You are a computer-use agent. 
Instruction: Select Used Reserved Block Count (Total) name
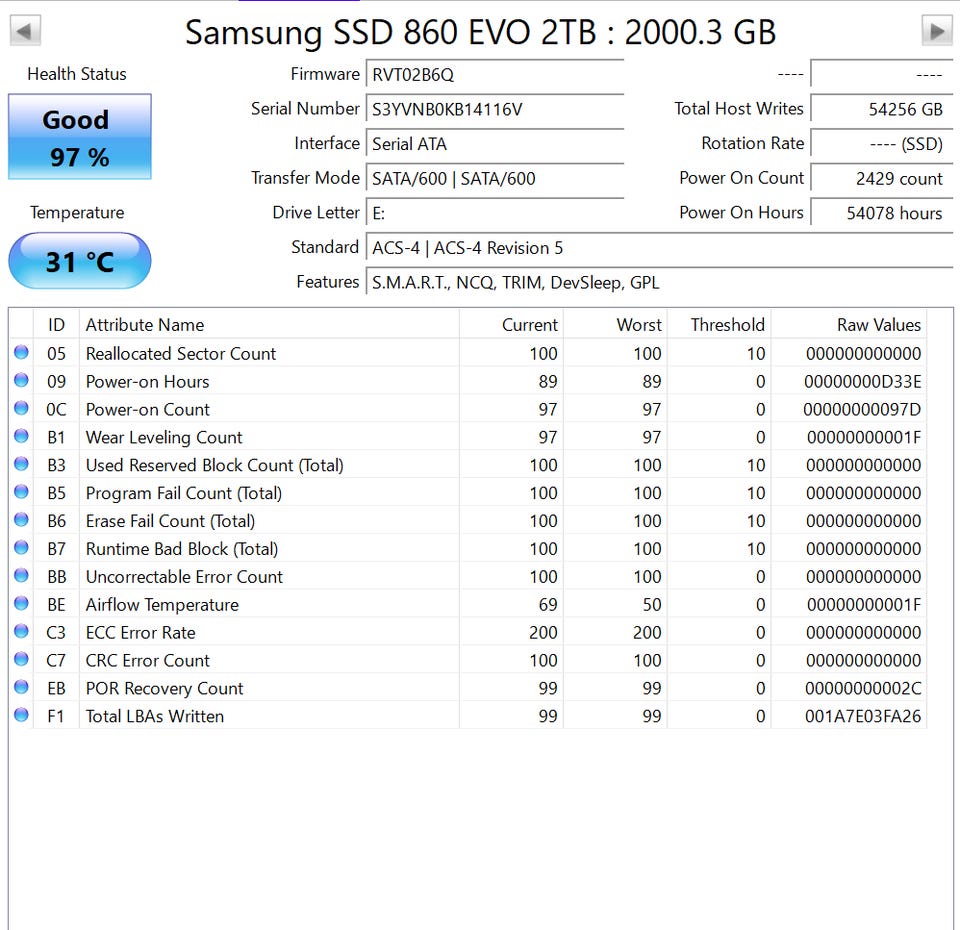(214, 465)
